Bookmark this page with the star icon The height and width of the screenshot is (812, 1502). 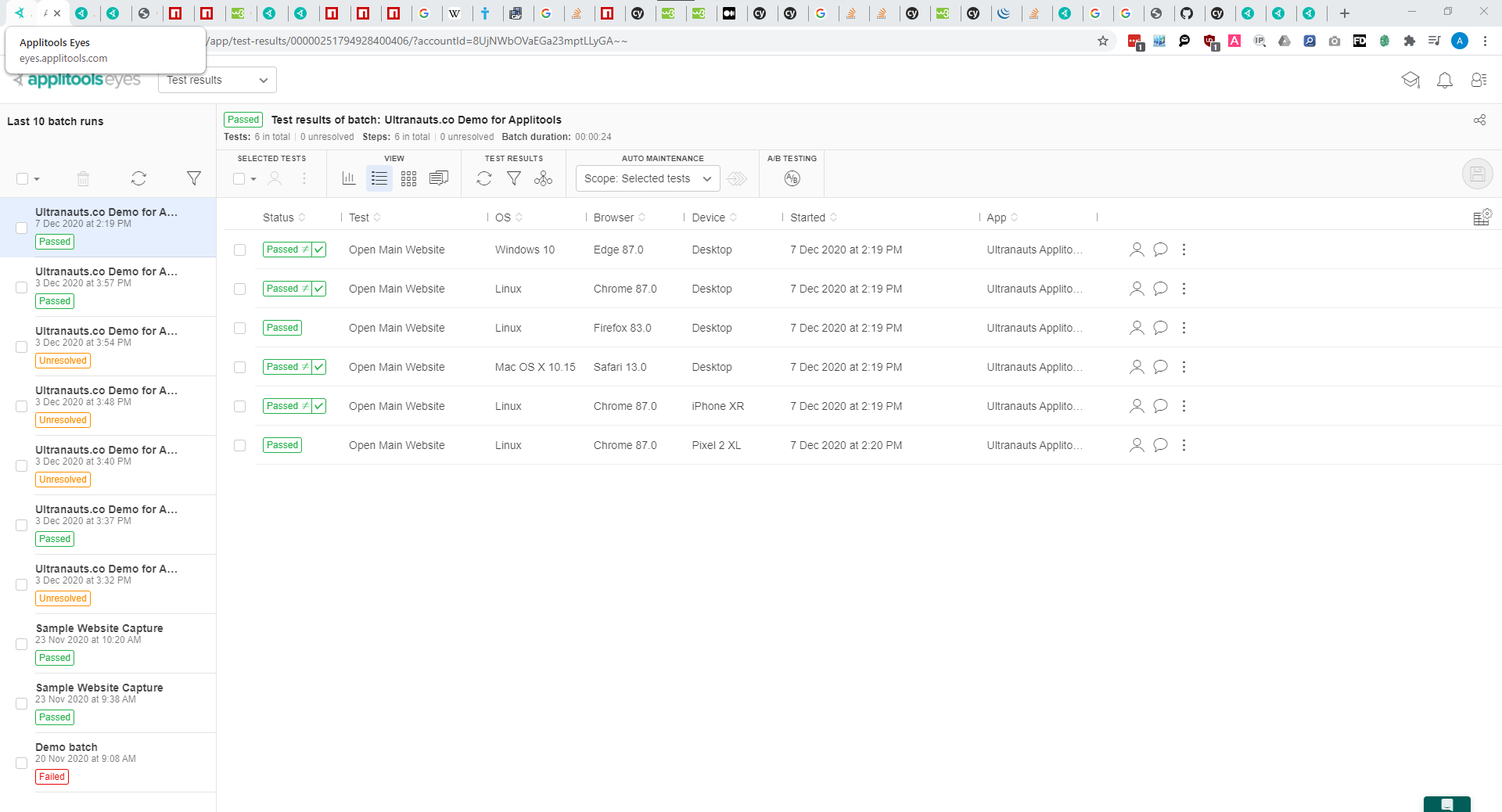click(1103, 41)
